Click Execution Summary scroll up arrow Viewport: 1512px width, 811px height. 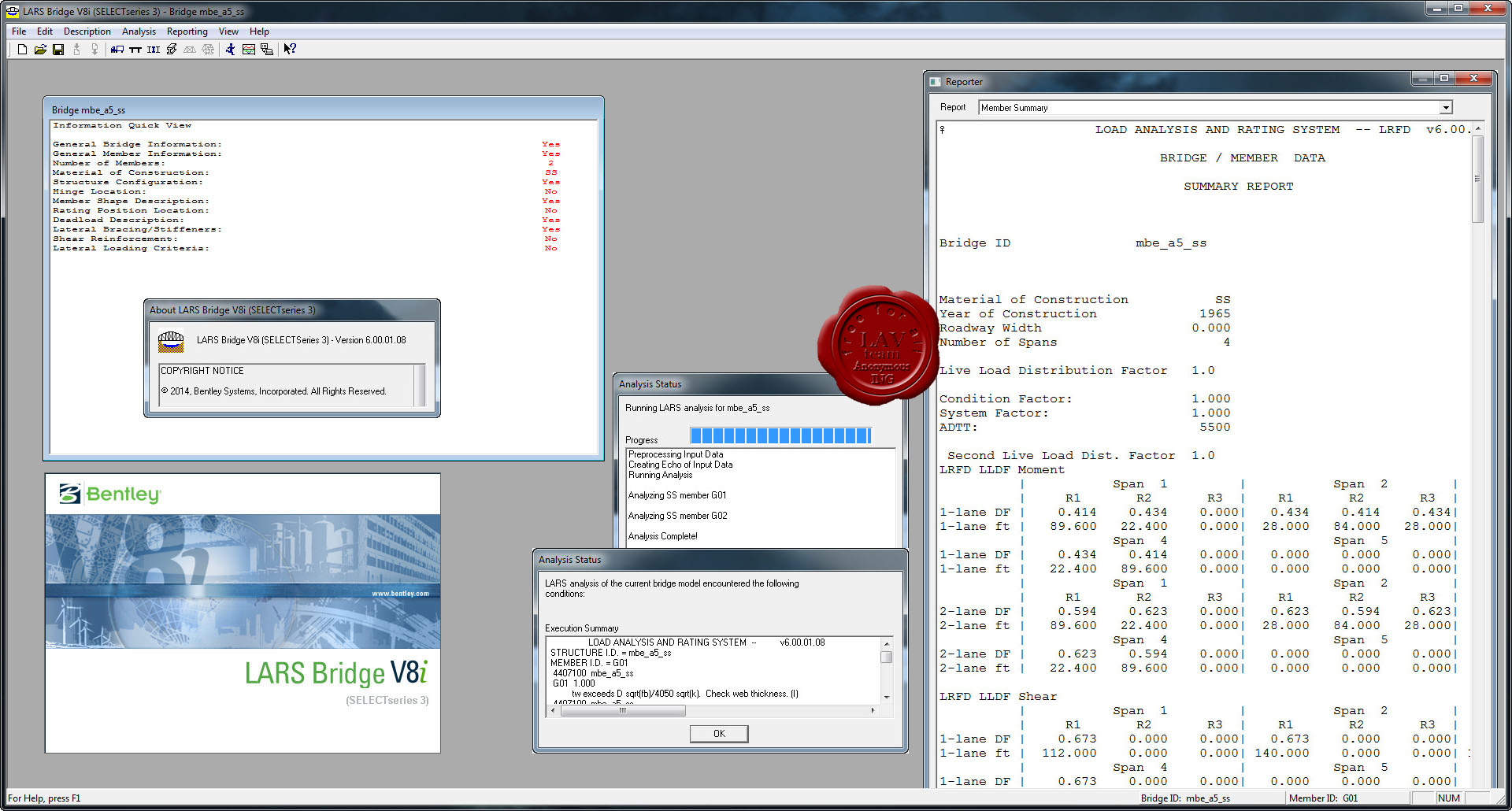pos(887,643)
